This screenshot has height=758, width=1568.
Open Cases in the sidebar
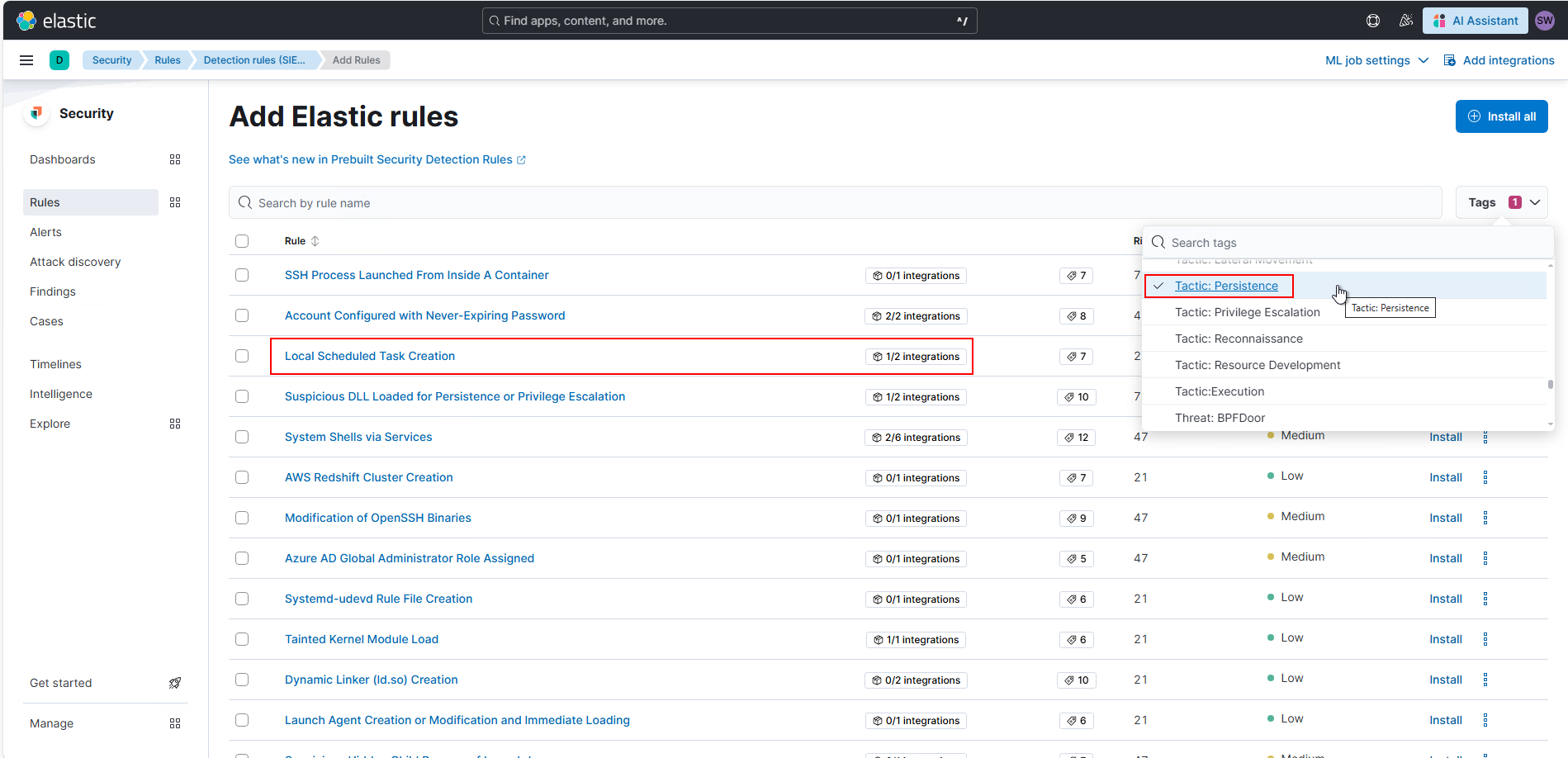pos(46,321)
